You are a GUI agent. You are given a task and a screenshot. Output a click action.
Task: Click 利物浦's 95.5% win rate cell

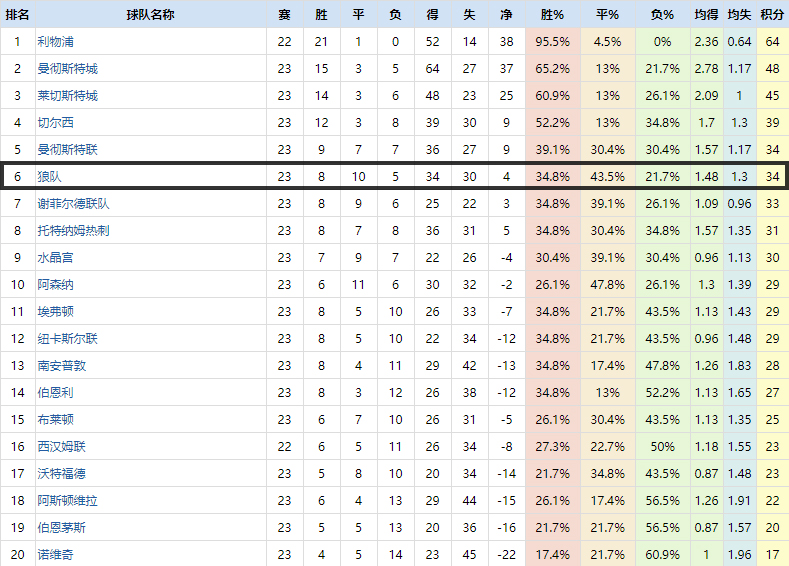point(552,42)
